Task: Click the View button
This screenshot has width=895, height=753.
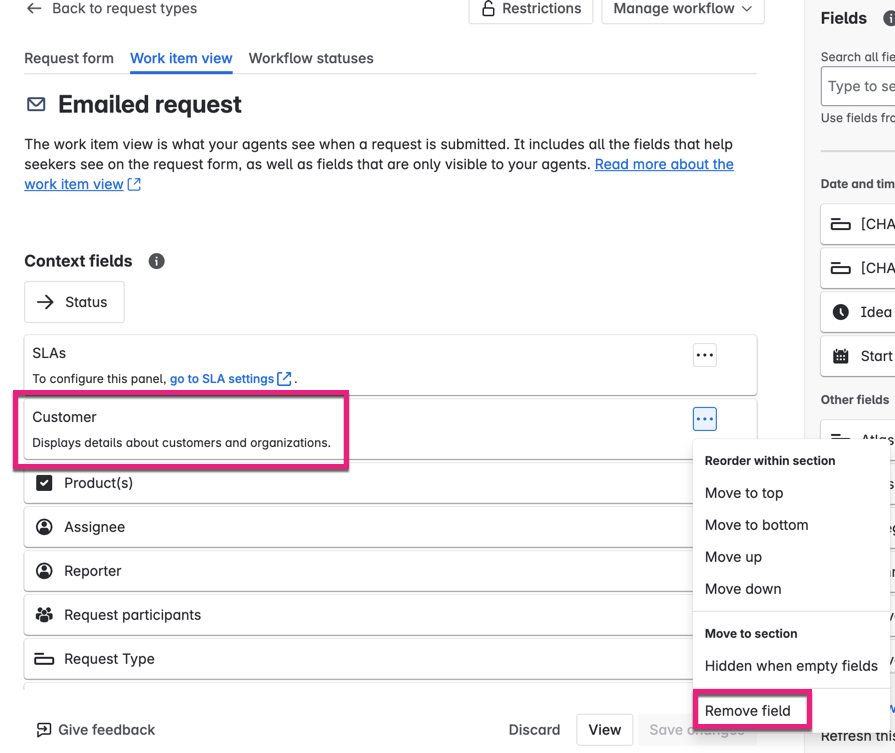Action: (604, 730)
